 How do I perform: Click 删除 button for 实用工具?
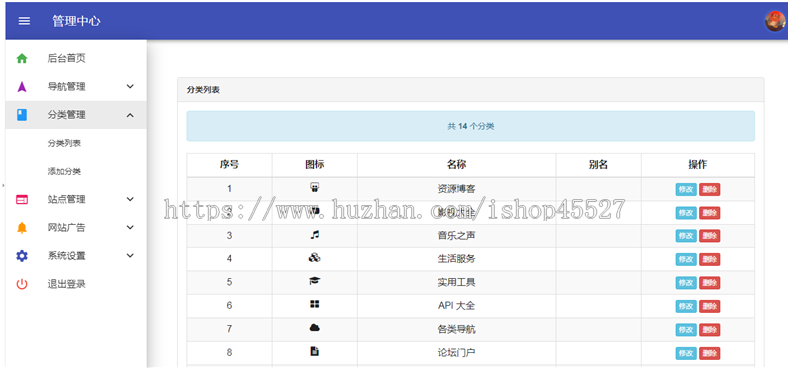[x=709, y=283]
